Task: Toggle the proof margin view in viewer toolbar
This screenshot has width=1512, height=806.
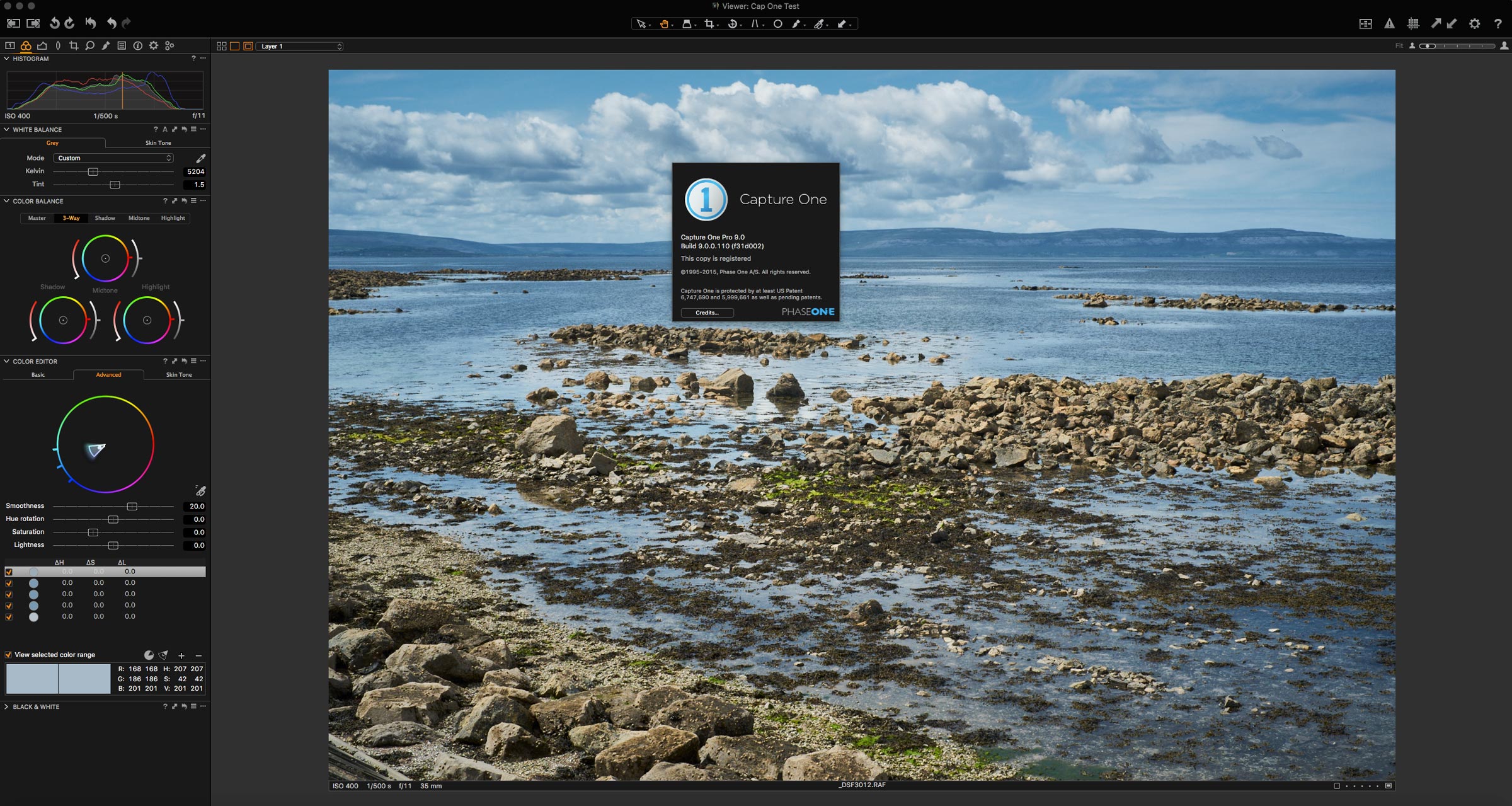Action: (x=247, y=46)
